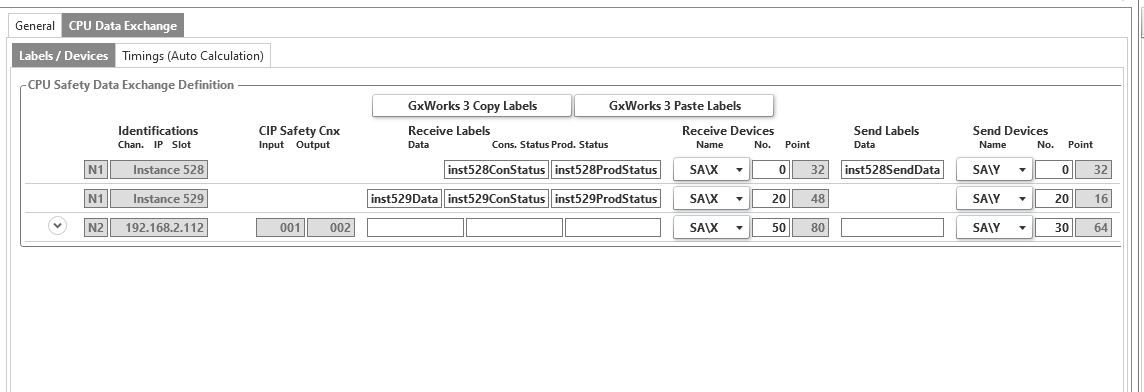The image size is (1144, 392).
Task: Click N1 channel cell of Instance 528
Action: pos(96,170)
